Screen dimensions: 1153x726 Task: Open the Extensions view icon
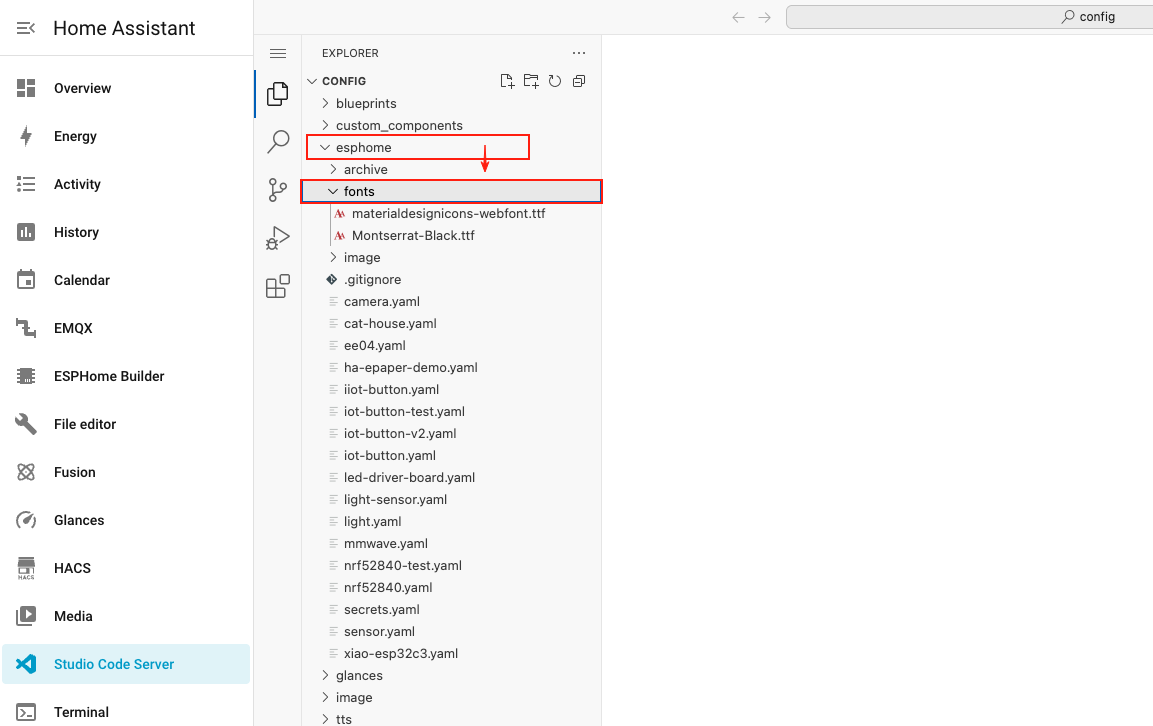point(278,286)
